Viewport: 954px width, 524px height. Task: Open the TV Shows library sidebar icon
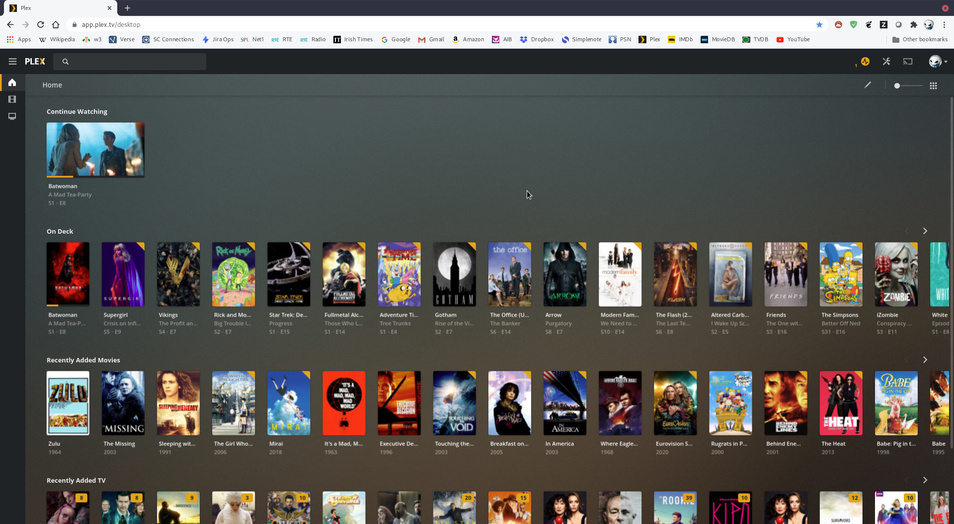coord(12,116)
